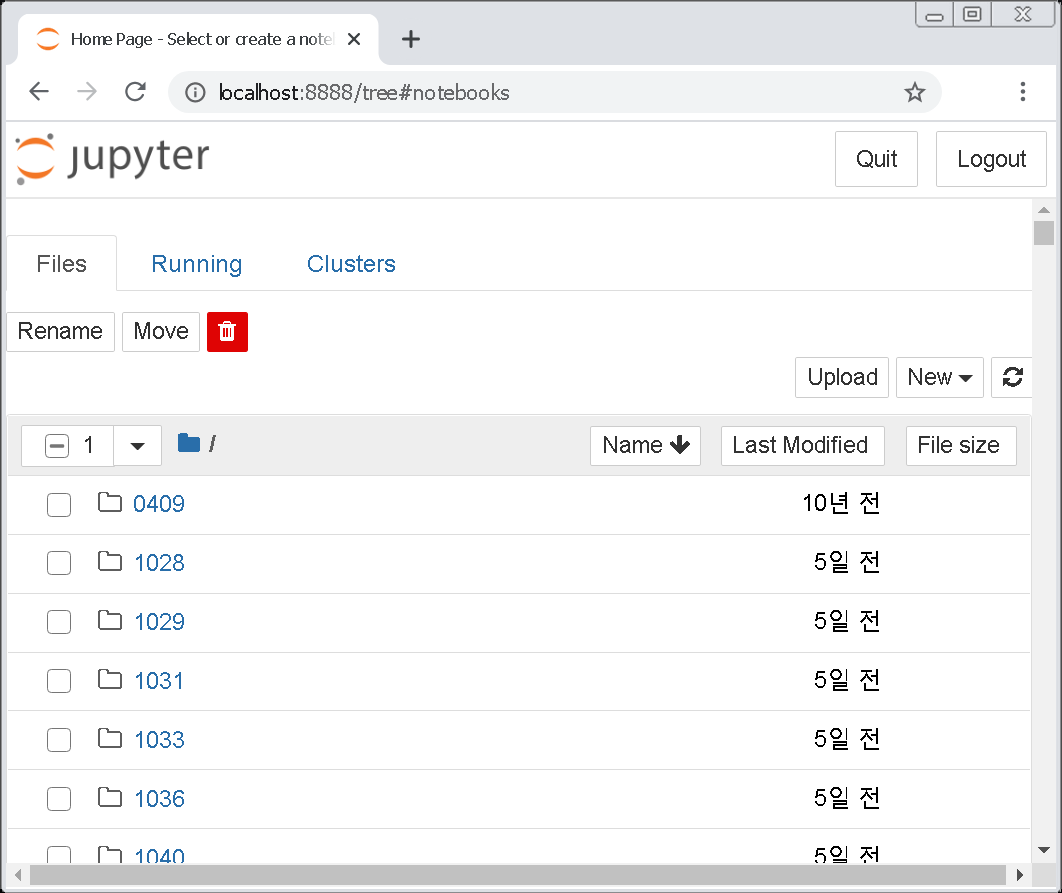The height and width of the screenshot is (893, 1062).
Task: Open the 1031 folder link
Action: pyautogui.click(x=158, y=681)
